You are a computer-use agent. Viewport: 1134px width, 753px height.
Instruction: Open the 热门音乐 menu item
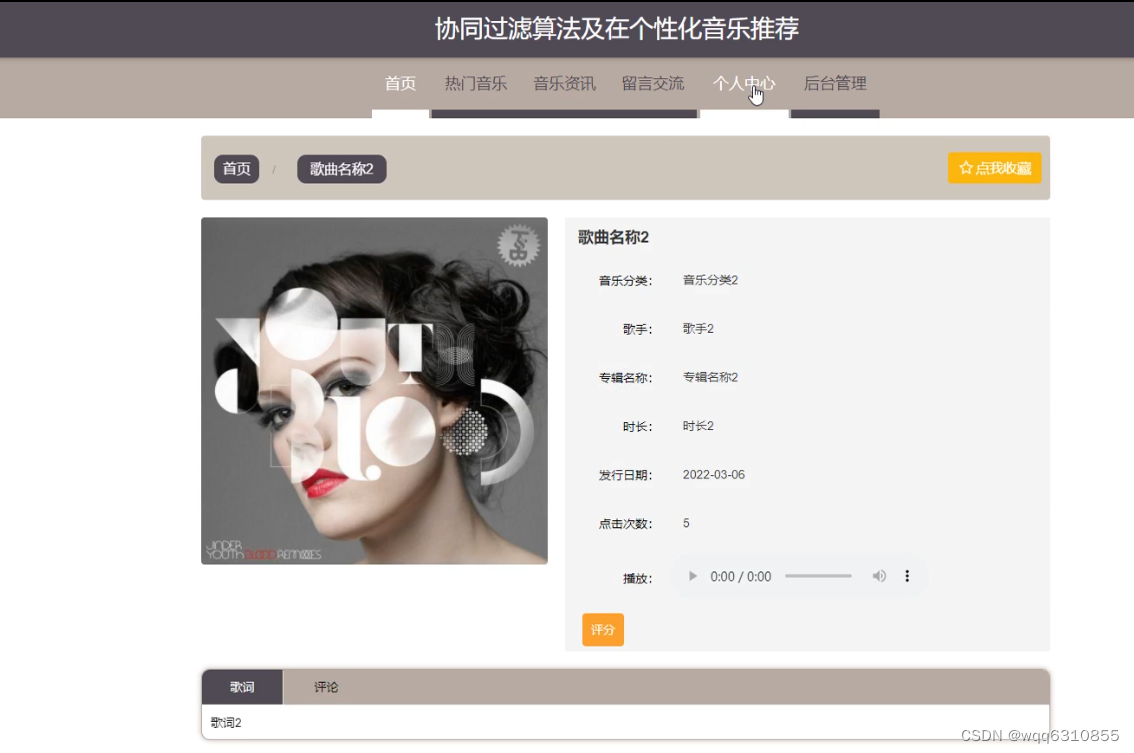click(x=476, y=84)
